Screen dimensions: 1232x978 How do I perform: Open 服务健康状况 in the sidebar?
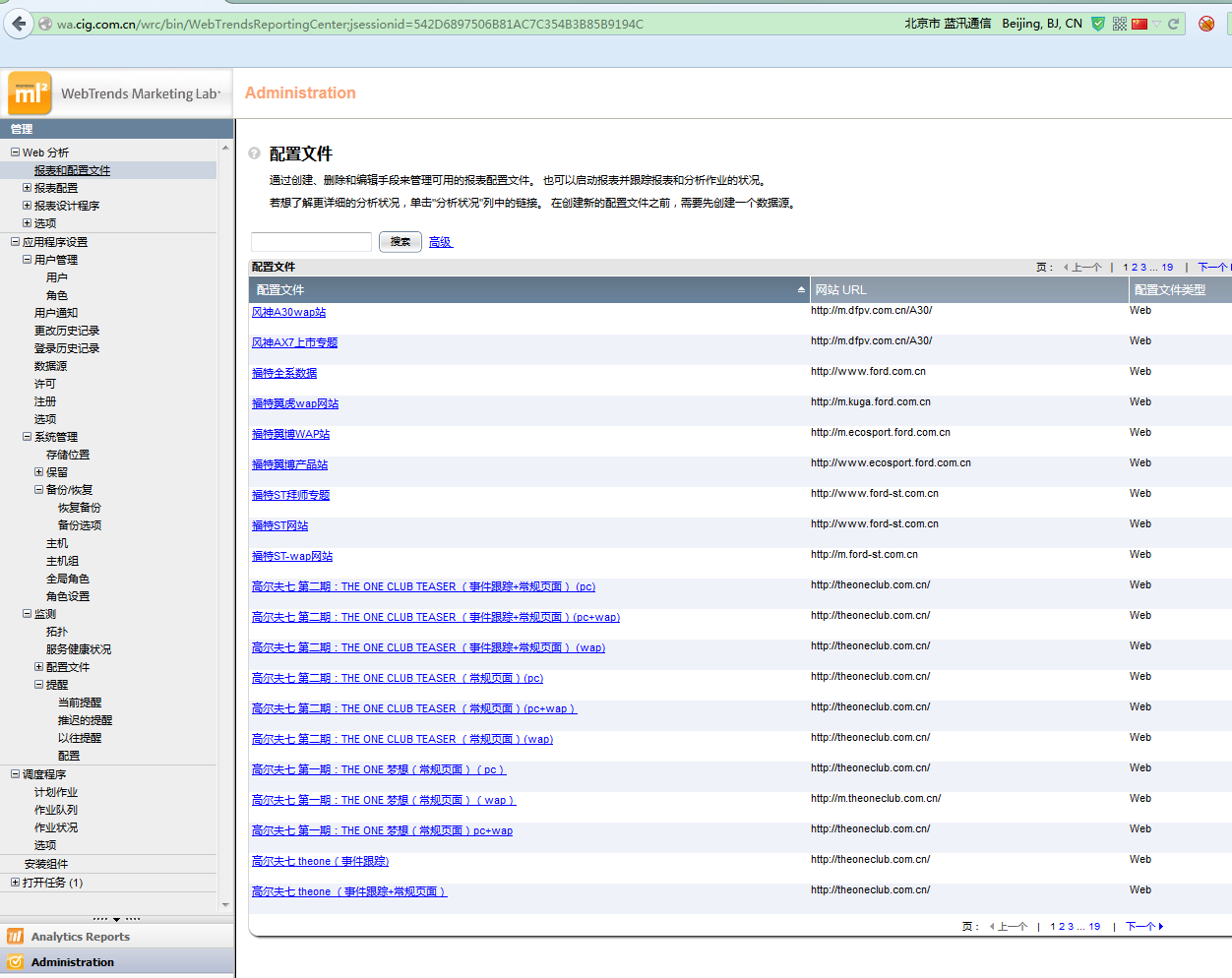(79, 649)
